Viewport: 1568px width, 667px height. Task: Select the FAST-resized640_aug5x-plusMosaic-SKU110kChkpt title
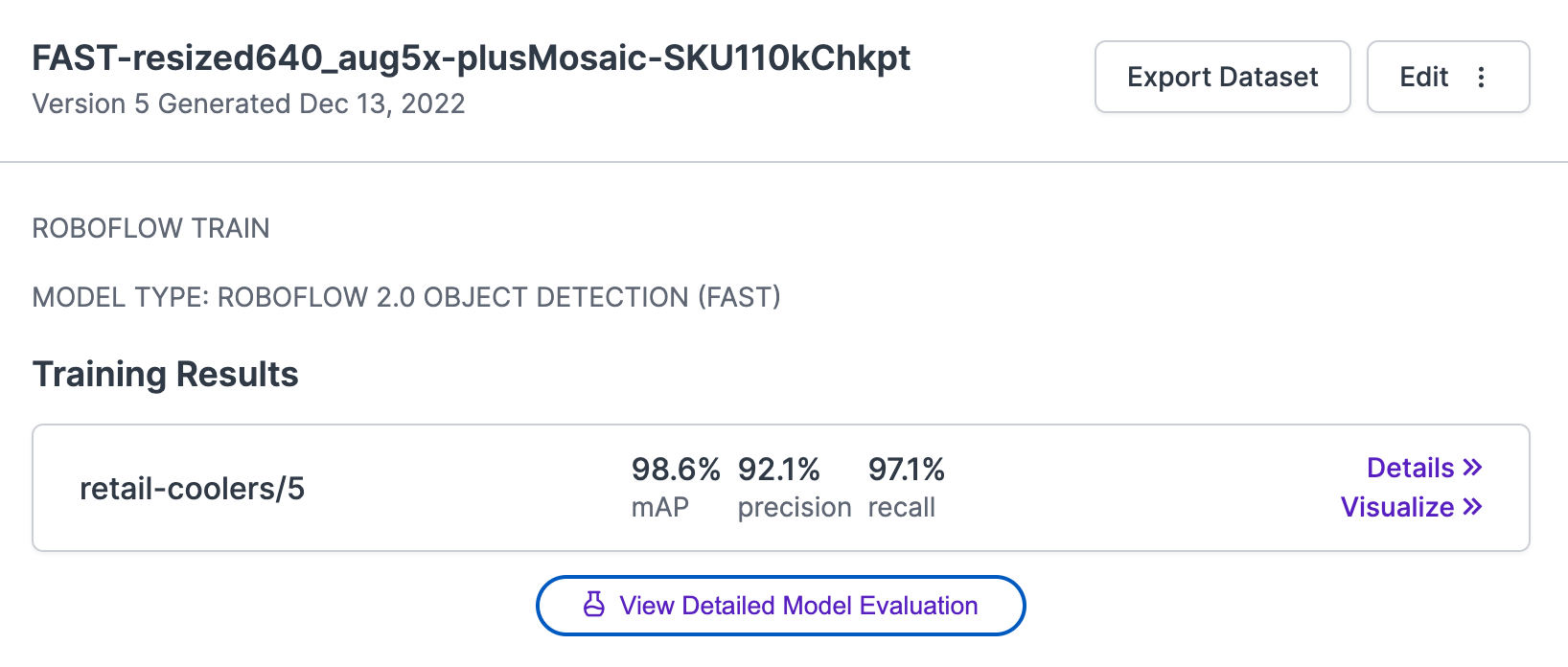[471, 57]
